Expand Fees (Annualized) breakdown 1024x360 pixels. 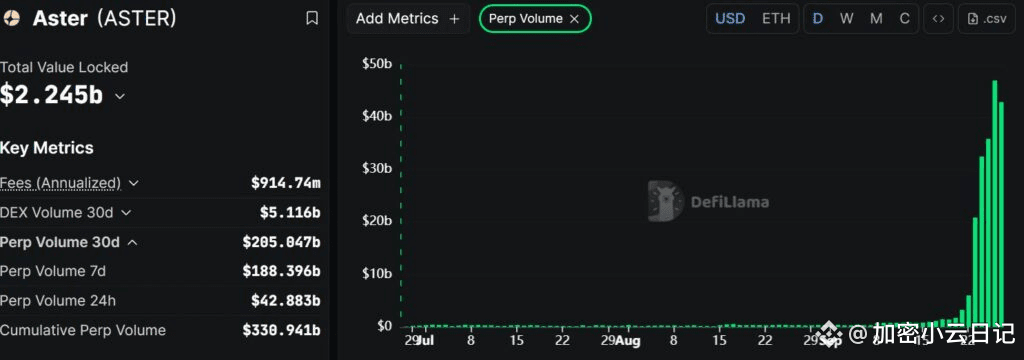(x=134, y=183)
